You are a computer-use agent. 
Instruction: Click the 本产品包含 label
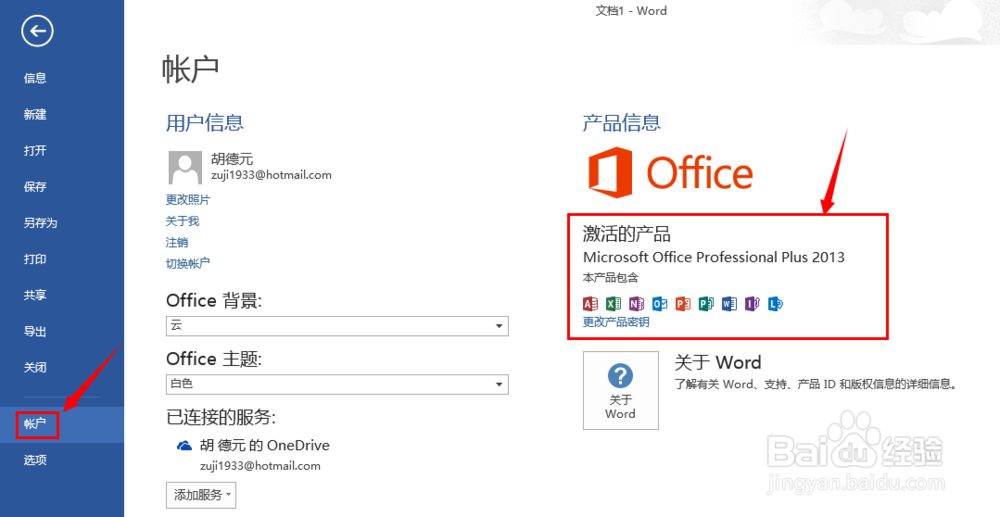[611, 278]
